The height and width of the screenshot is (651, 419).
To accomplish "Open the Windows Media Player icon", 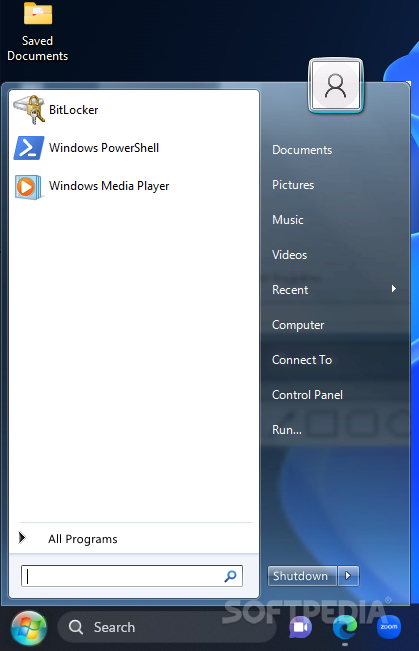I will pos(29,187).
